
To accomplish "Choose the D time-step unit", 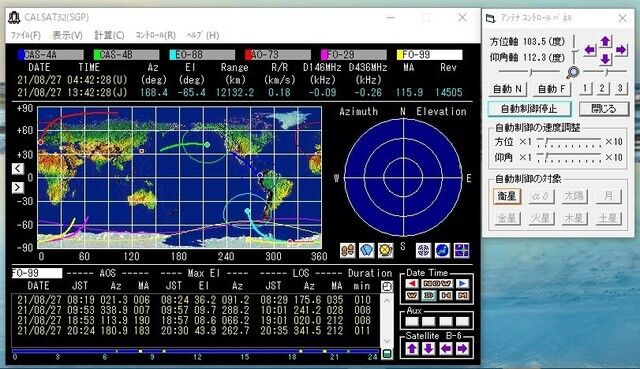I will click(429, 295).
